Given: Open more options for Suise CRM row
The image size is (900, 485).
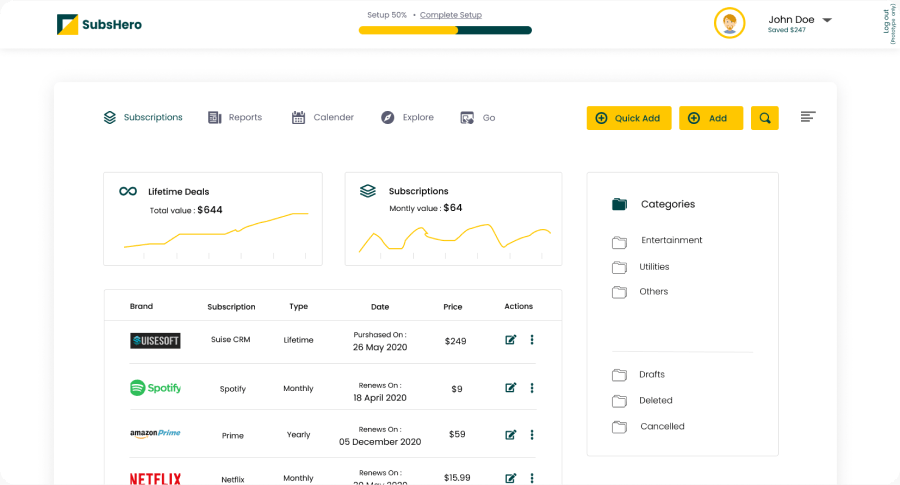Looking at the screenshot, I should coord(532,340).
